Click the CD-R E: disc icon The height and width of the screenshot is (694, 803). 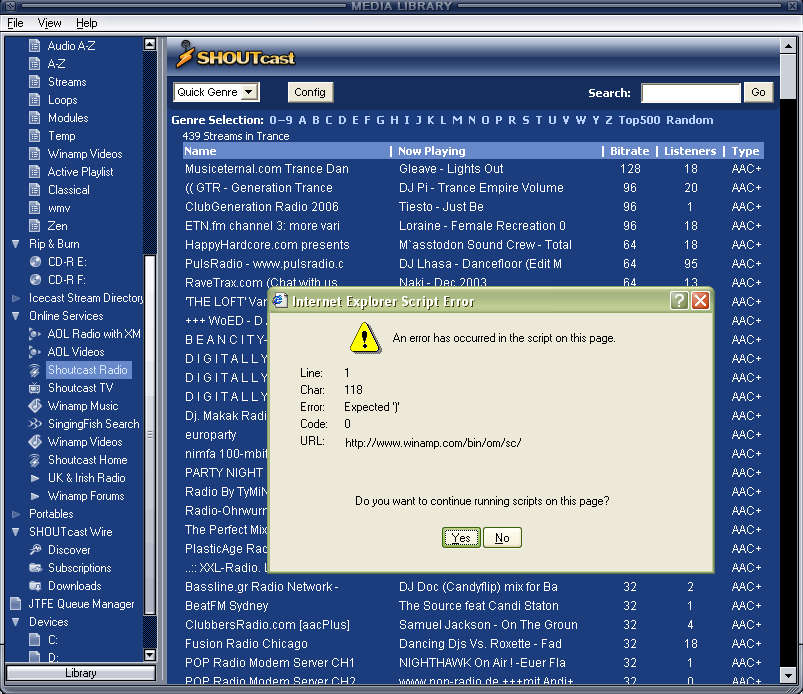click(35, 262)
